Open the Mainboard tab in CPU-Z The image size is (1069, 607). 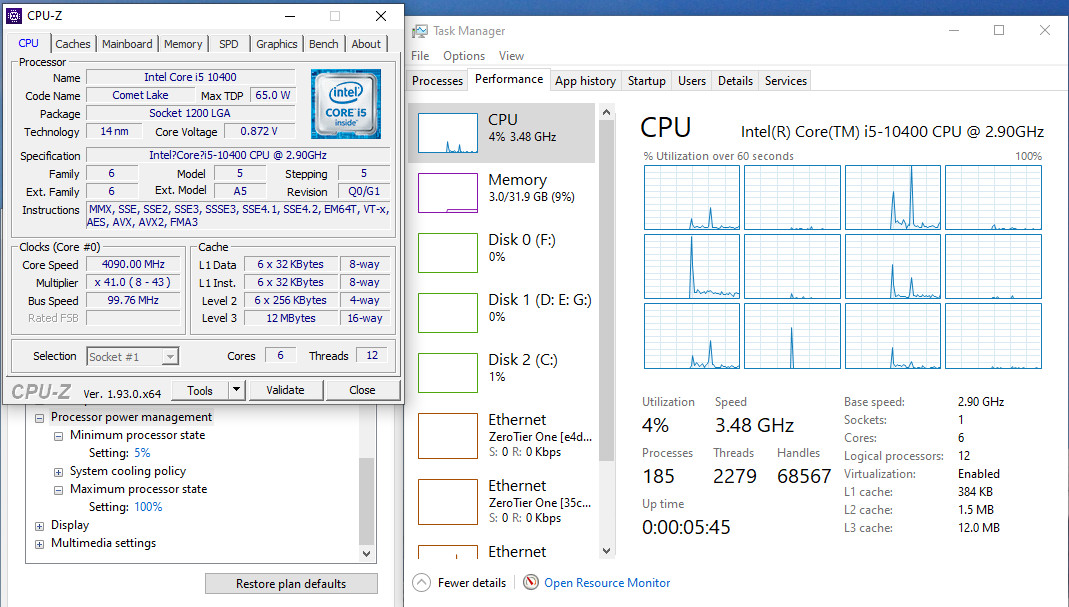pos(127,44)
